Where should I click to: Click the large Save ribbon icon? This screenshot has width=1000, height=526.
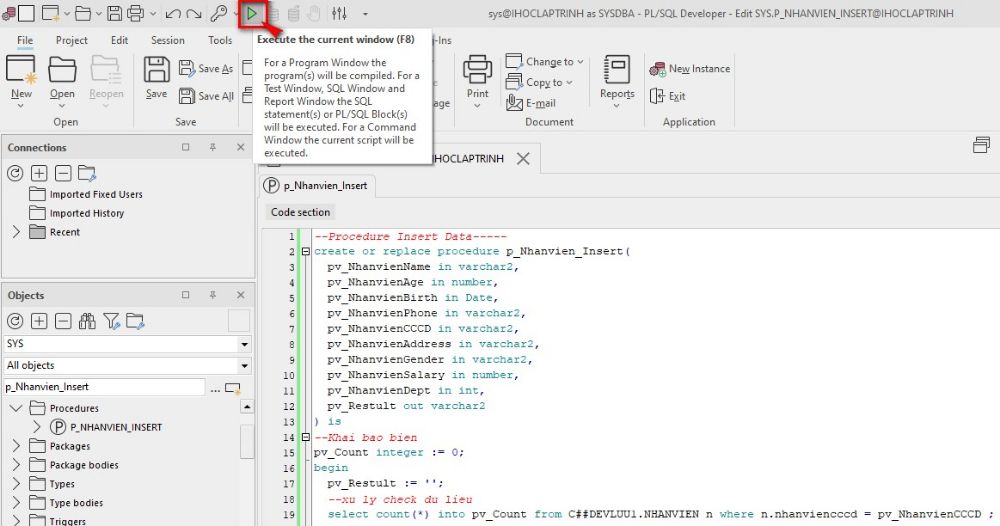point(156,69)
